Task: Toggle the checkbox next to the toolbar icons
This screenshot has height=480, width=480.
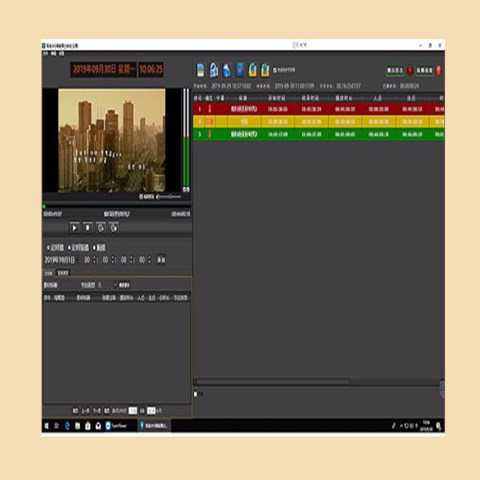Action: pos(275,70)
